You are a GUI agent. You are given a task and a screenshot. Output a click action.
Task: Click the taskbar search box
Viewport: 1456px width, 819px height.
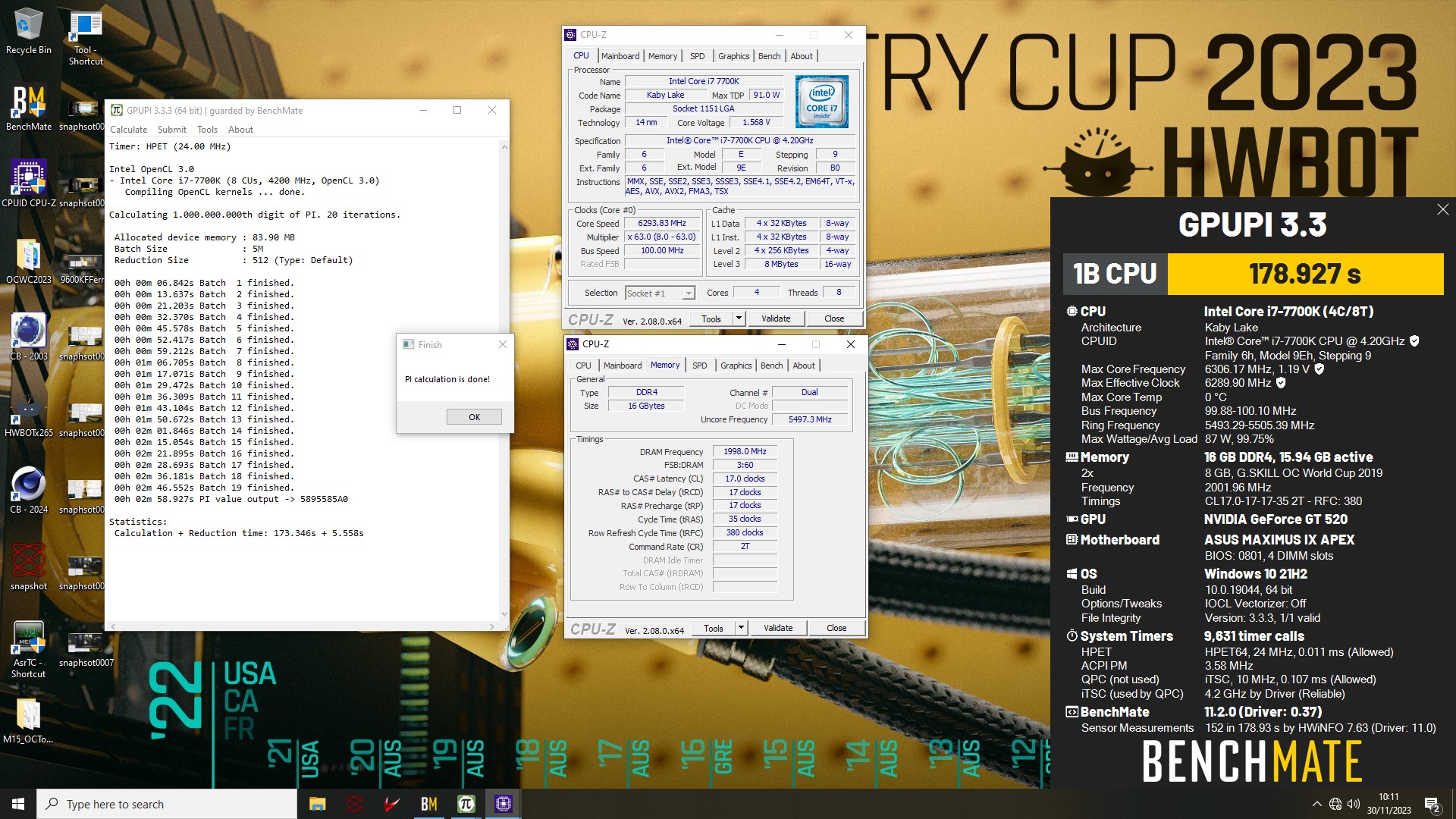tap(167, 804)
